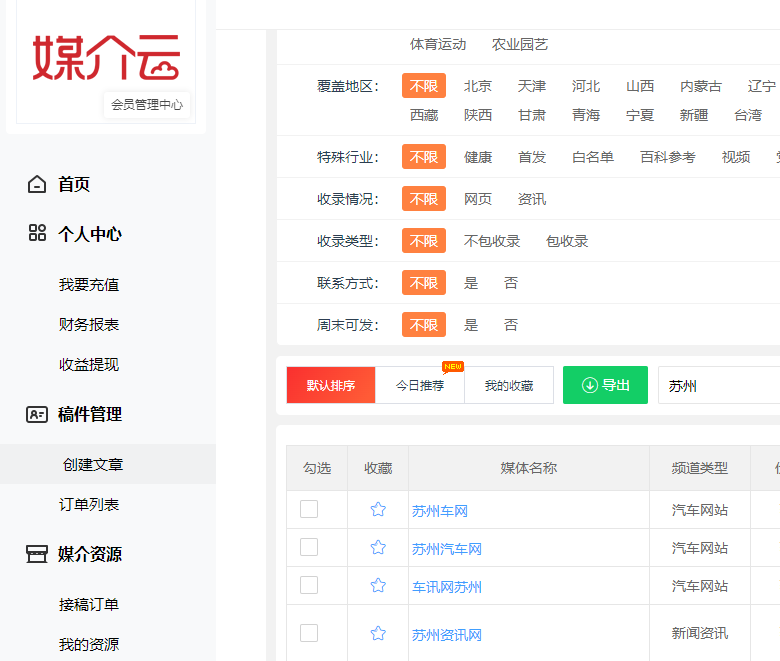Filter coverage region by 北京
This screenshot has height=661, width=780.
[x=478, y=86]
